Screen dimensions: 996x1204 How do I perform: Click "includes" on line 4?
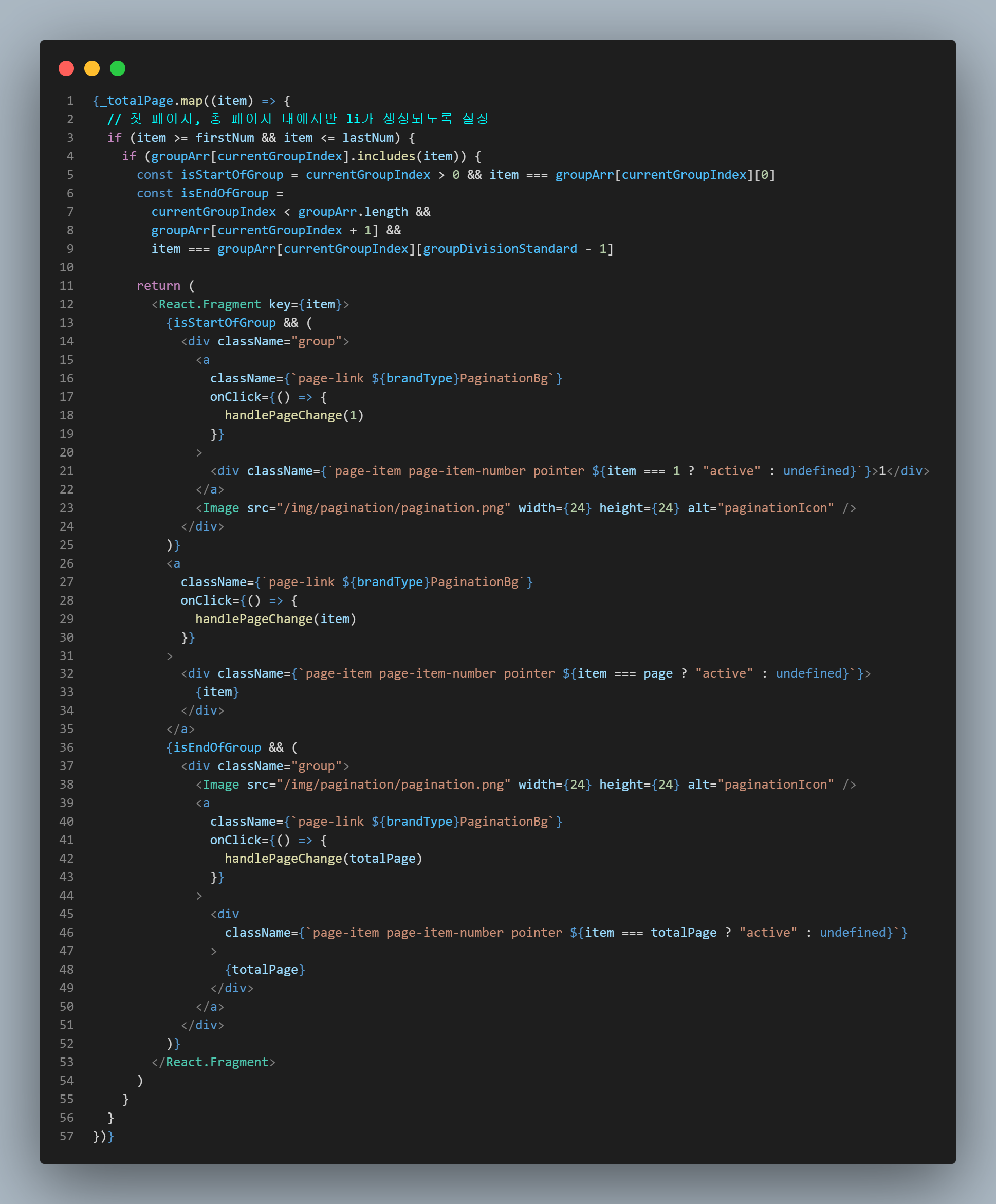(386, 156)
